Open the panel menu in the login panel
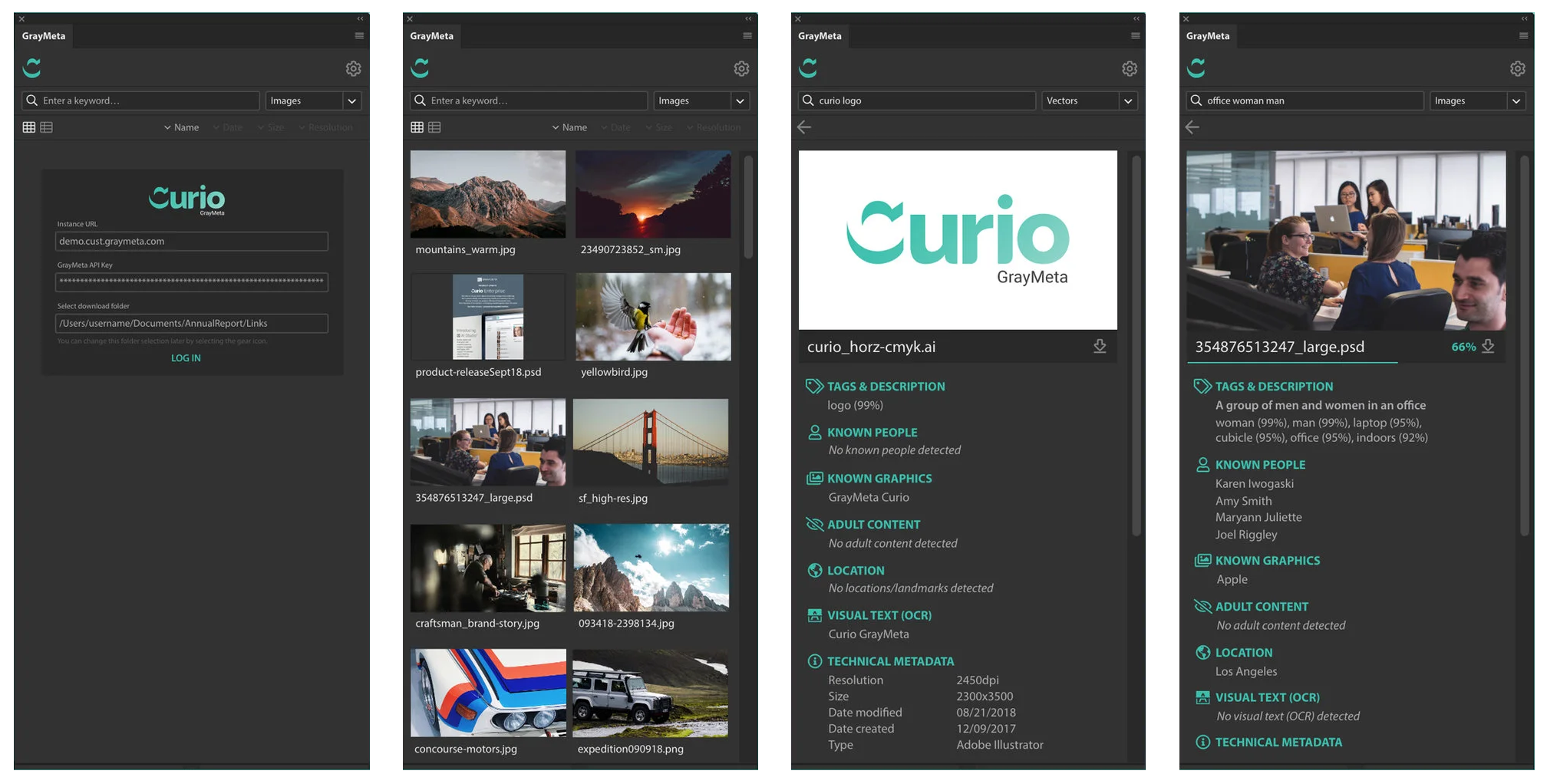The width and height of the screenshot is (1547, 784). tap(359, 36)
